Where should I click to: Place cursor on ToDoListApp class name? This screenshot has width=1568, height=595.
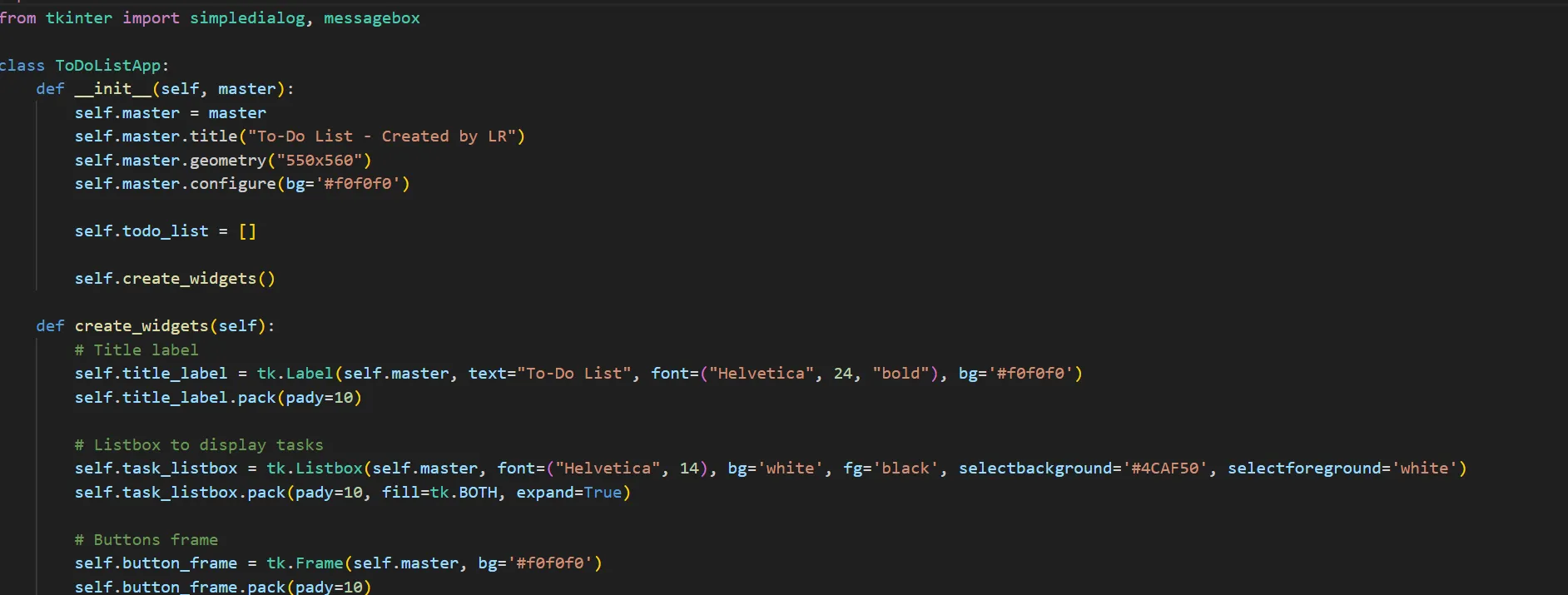click(107, 66)
